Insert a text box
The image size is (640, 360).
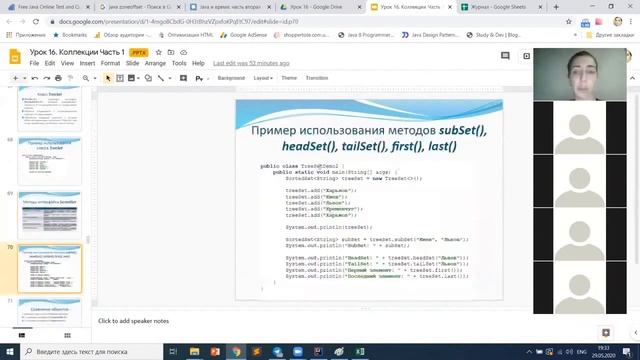point(120,78)
